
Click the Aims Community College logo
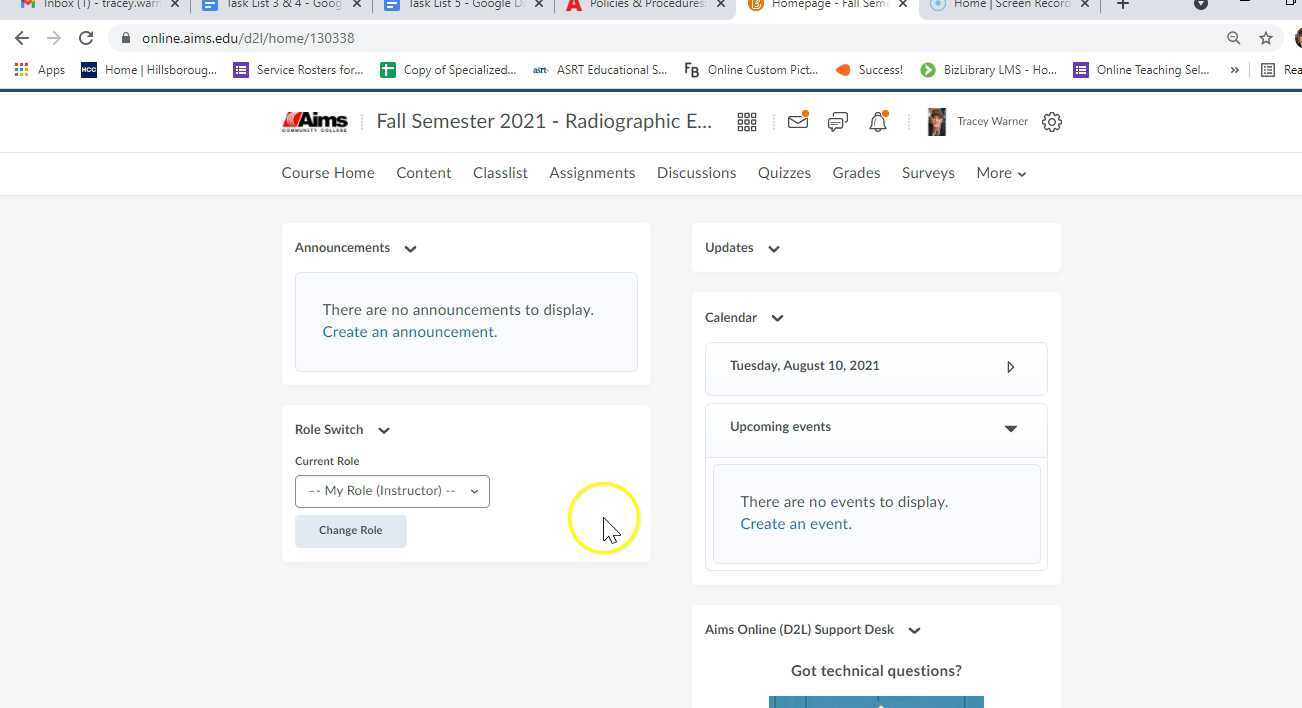(314, 121)
